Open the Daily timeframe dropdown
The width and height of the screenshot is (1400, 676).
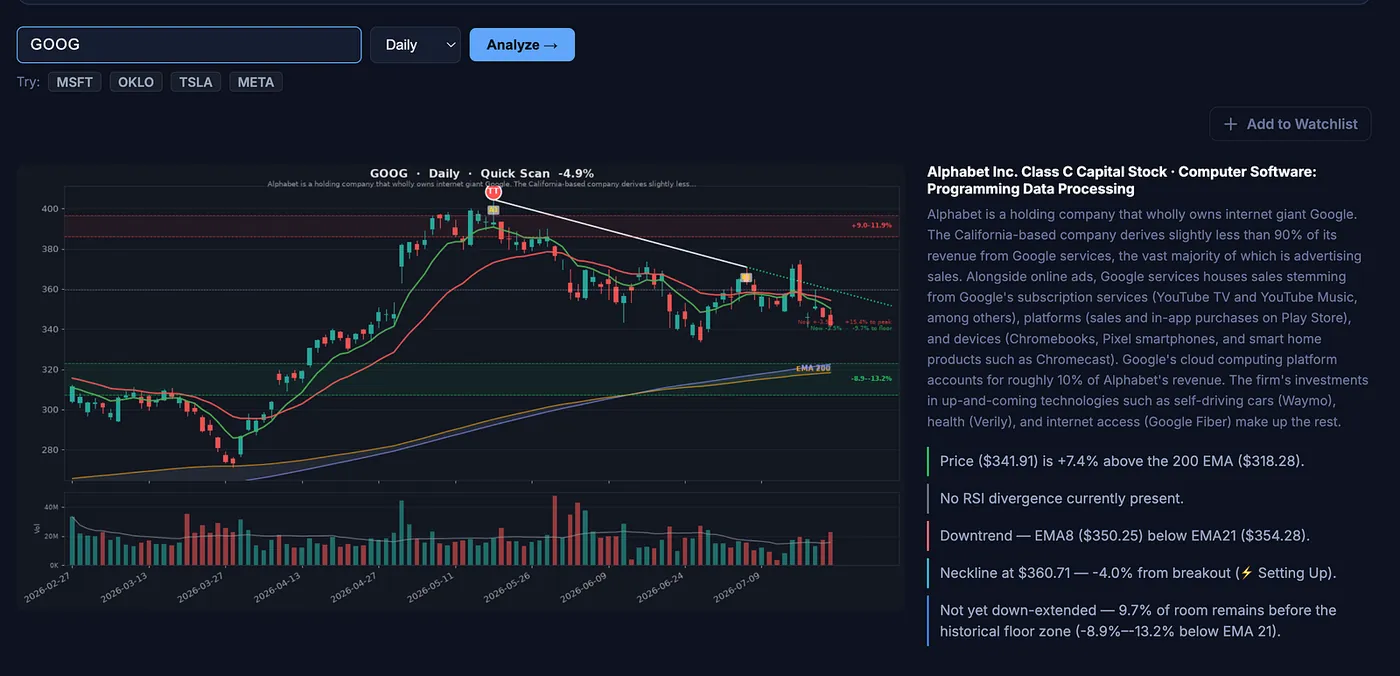click(415, 45)
